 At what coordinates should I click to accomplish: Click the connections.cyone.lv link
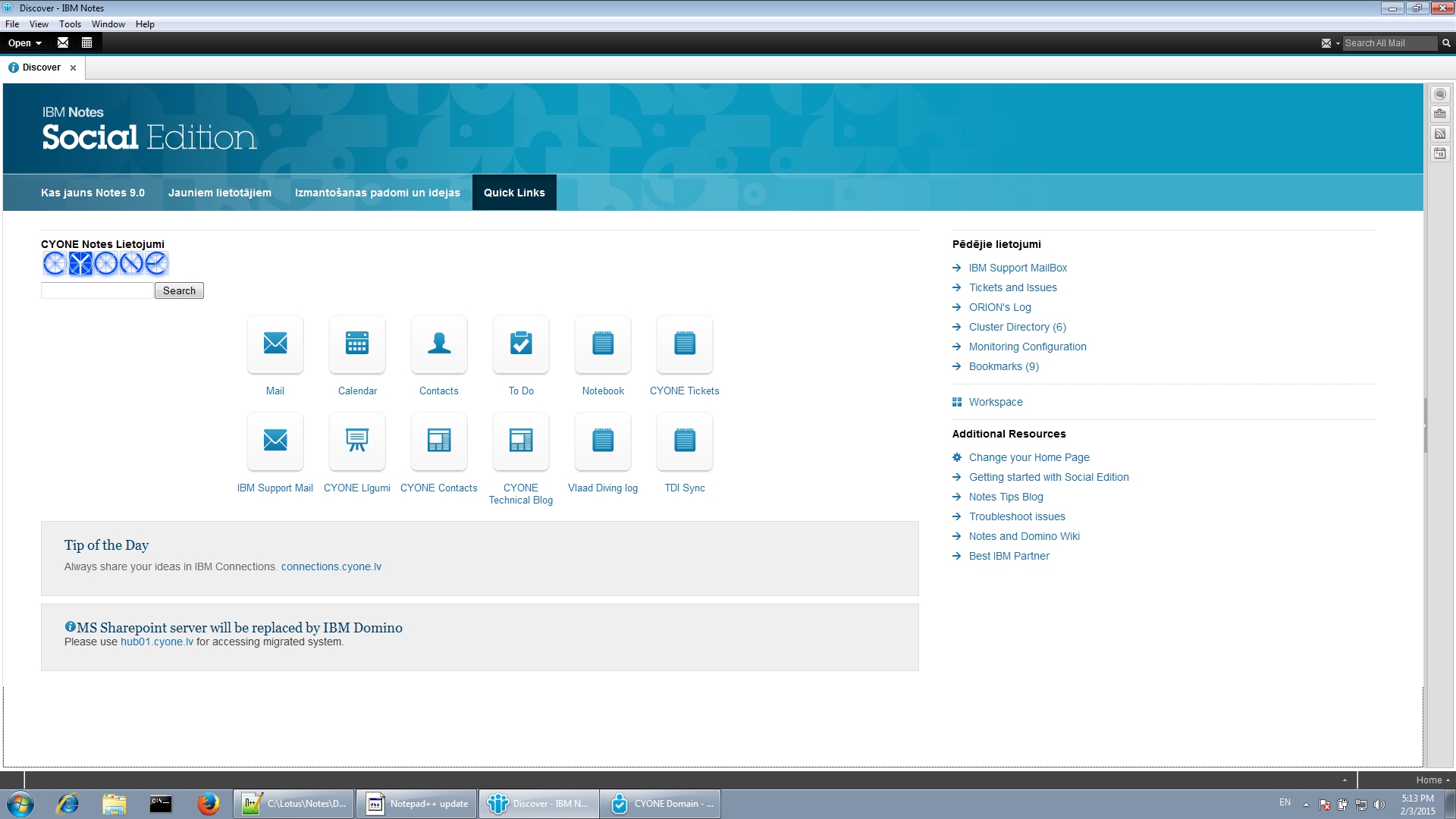pos(330,566)
